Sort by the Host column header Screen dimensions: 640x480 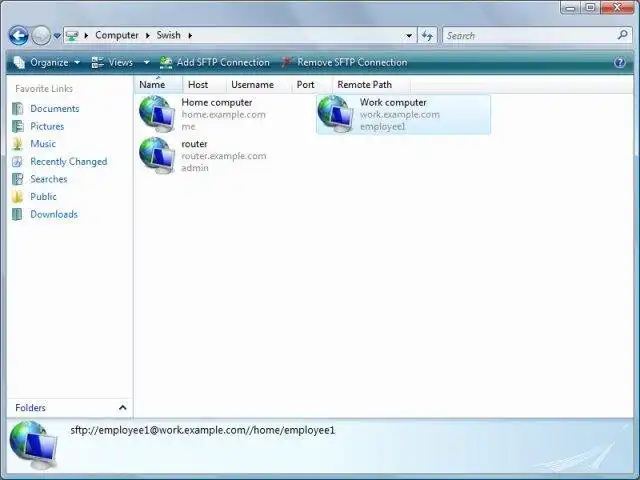pyautogui.click(x=198, y=84)
